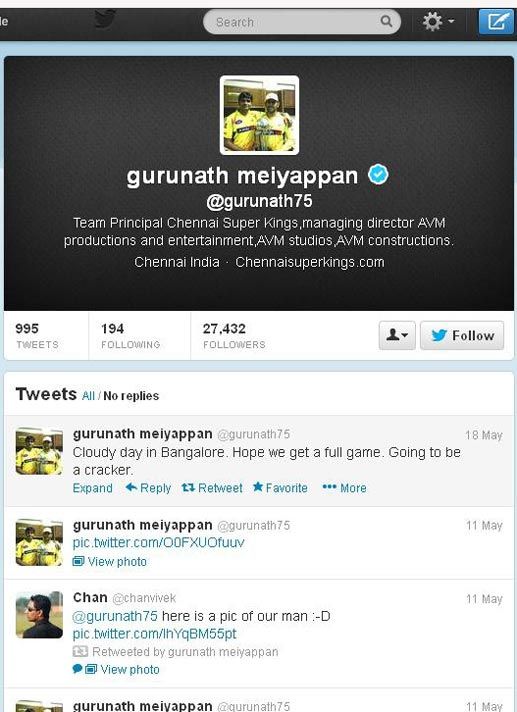Reply to the Cloudy day in Bangalore tweet
This screenshot has width=517, height=712.
click(x=148, y=488)
